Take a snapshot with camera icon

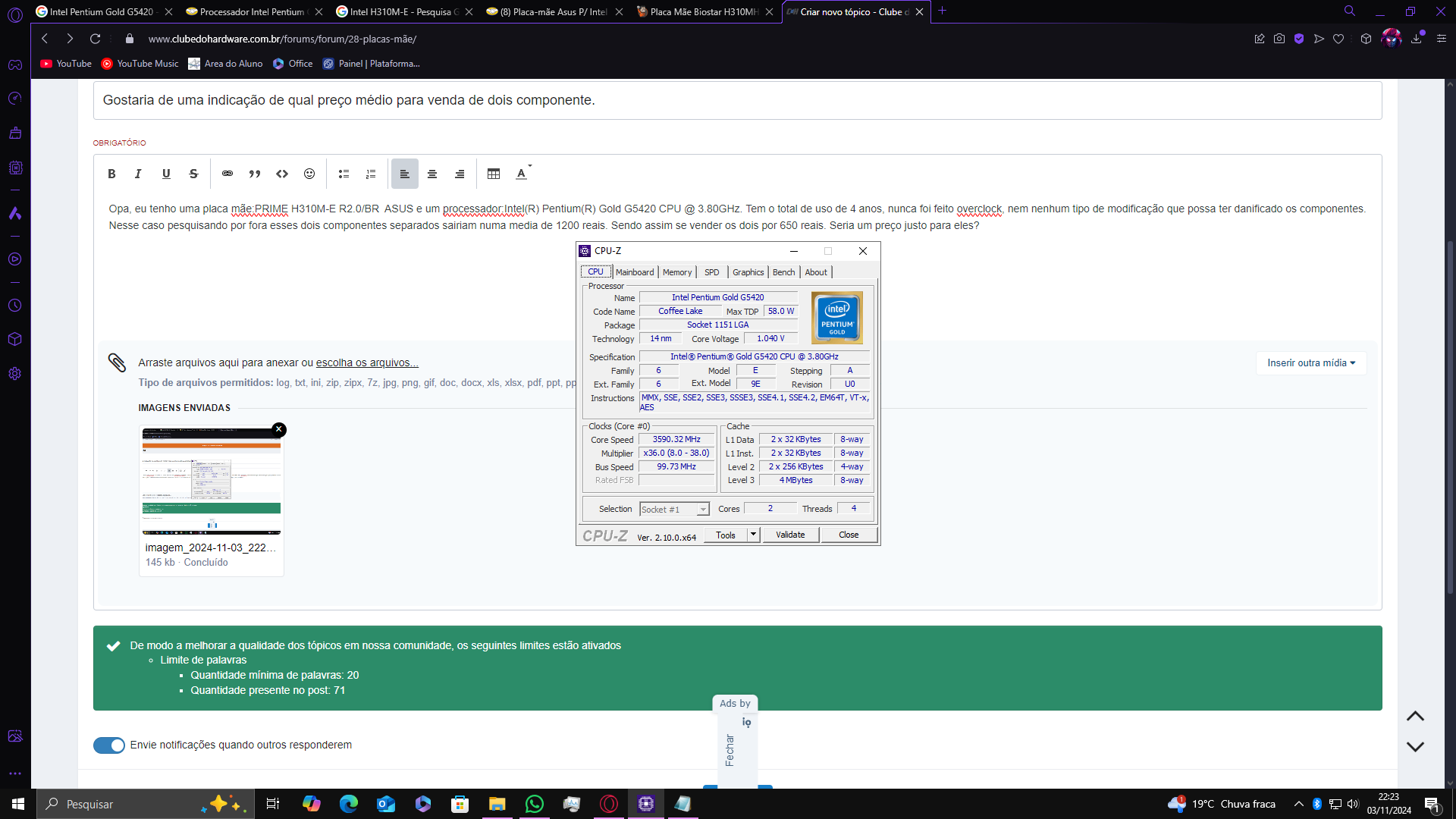tap(1279, 39)
